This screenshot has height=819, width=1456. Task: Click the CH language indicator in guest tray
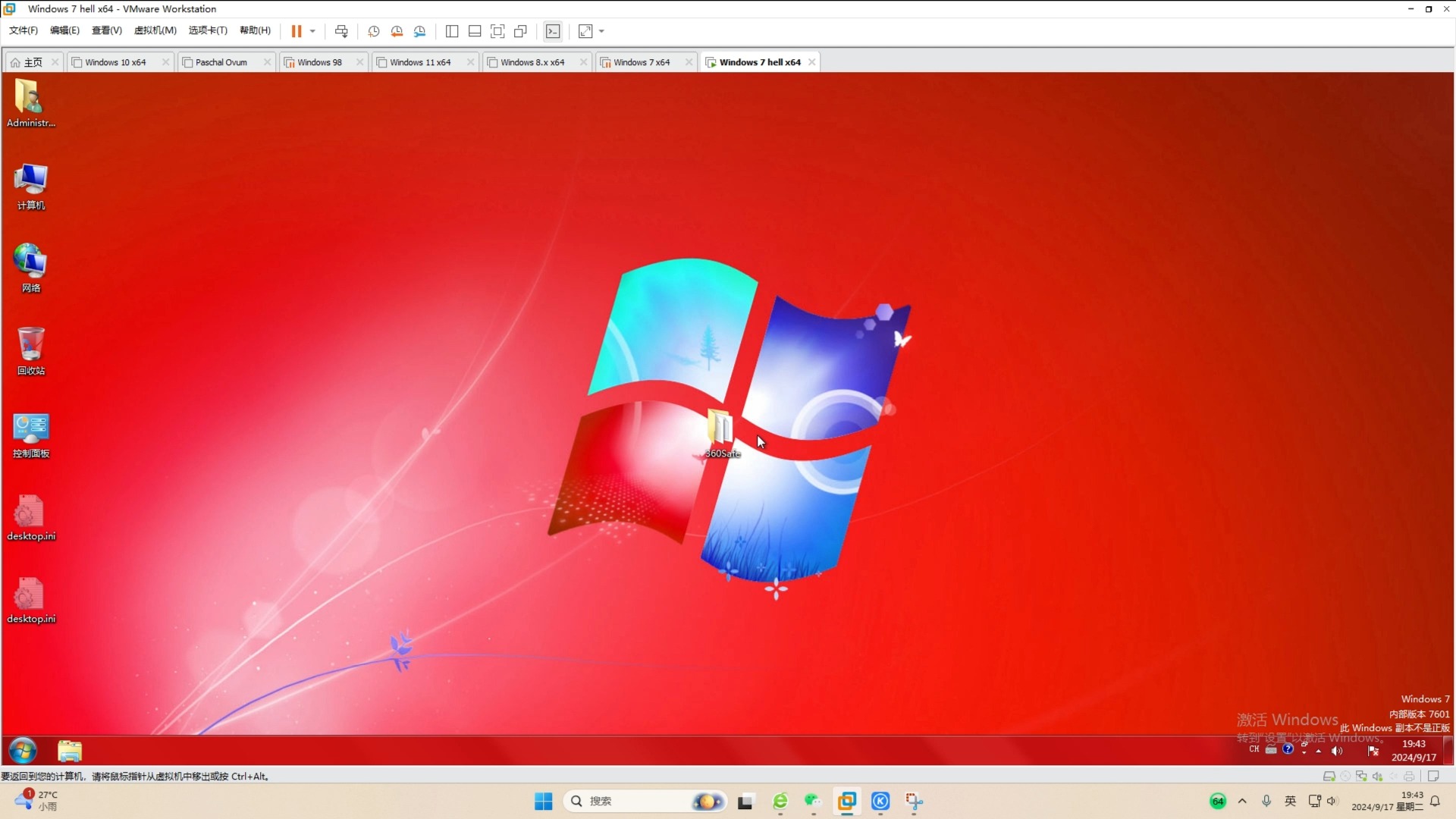tap(1254, 749)
